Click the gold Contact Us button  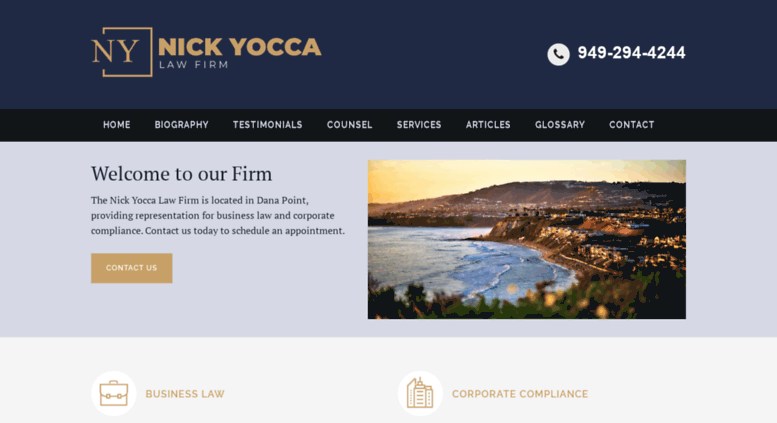[x=131, y=268]
